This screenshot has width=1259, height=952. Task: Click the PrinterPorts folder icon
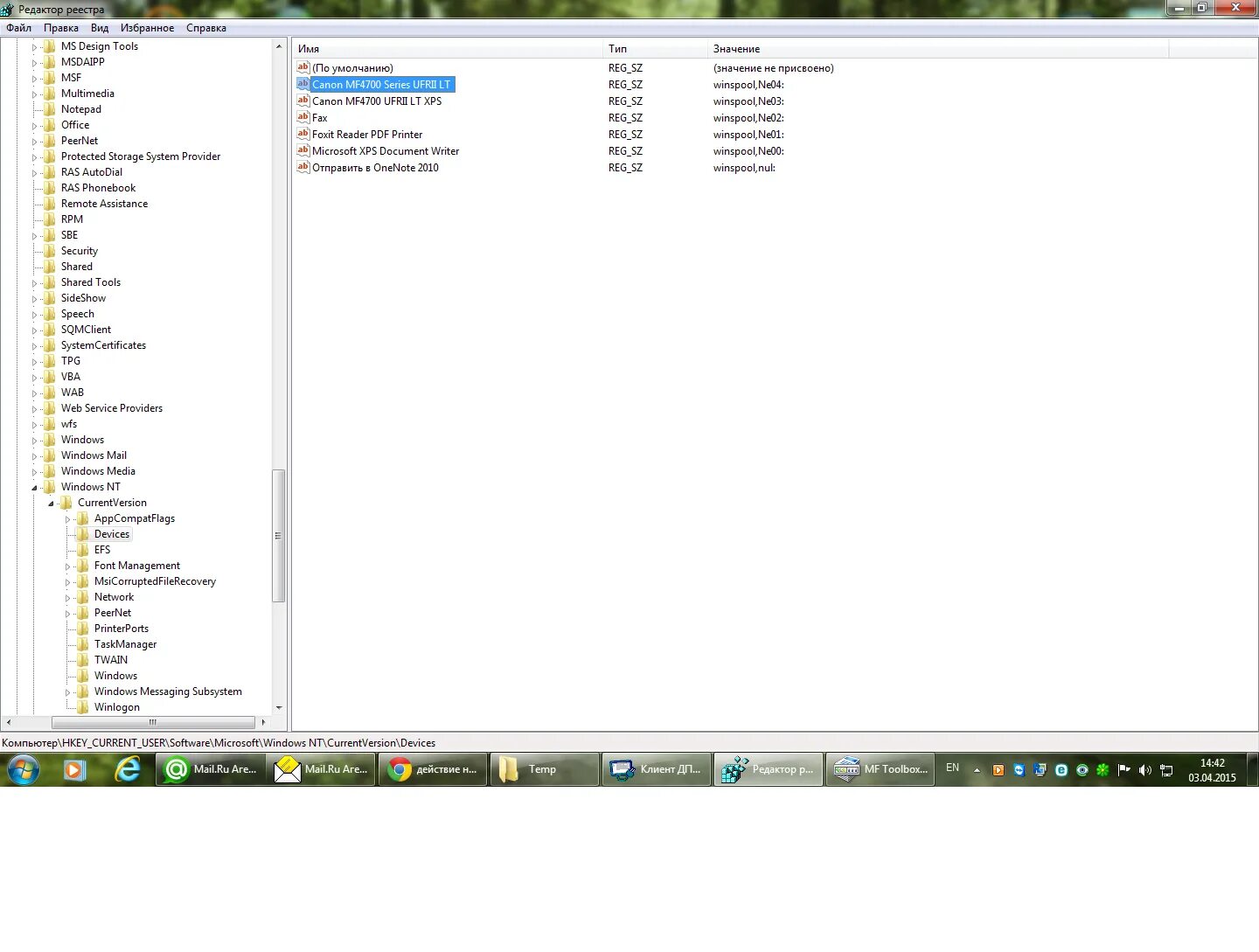83,629
